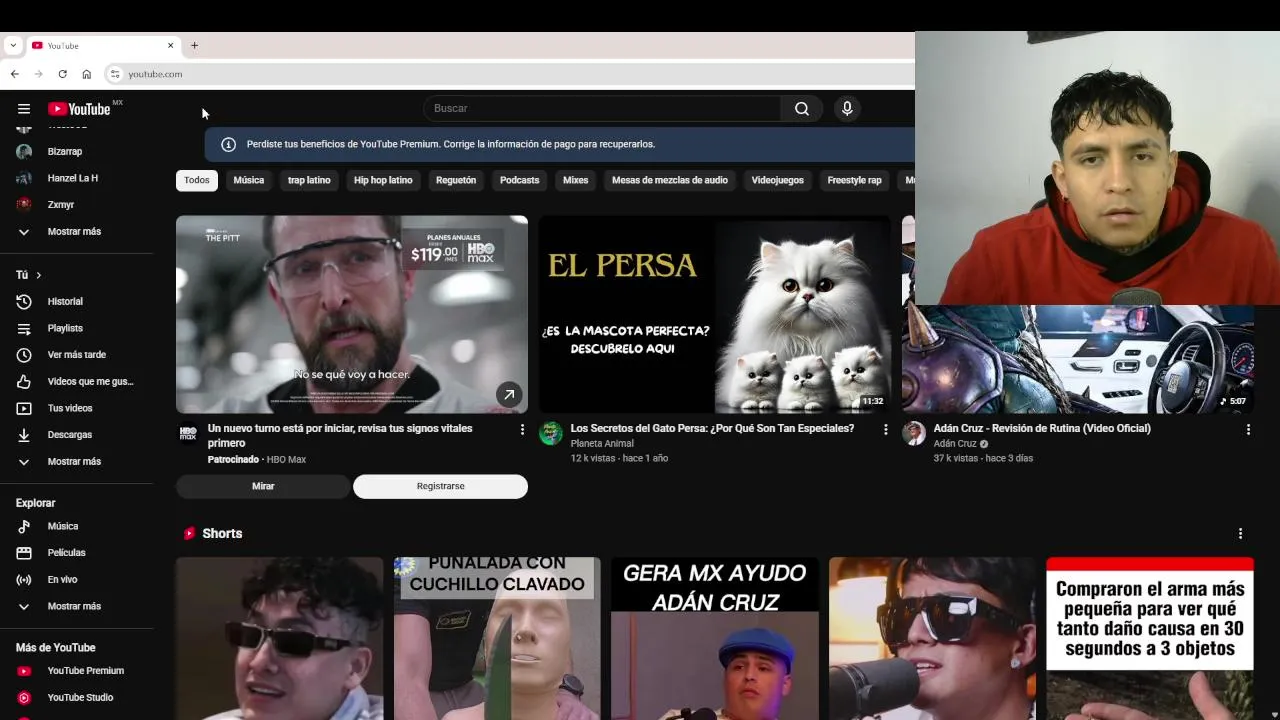Open a new browser tab

click(194, 45)
